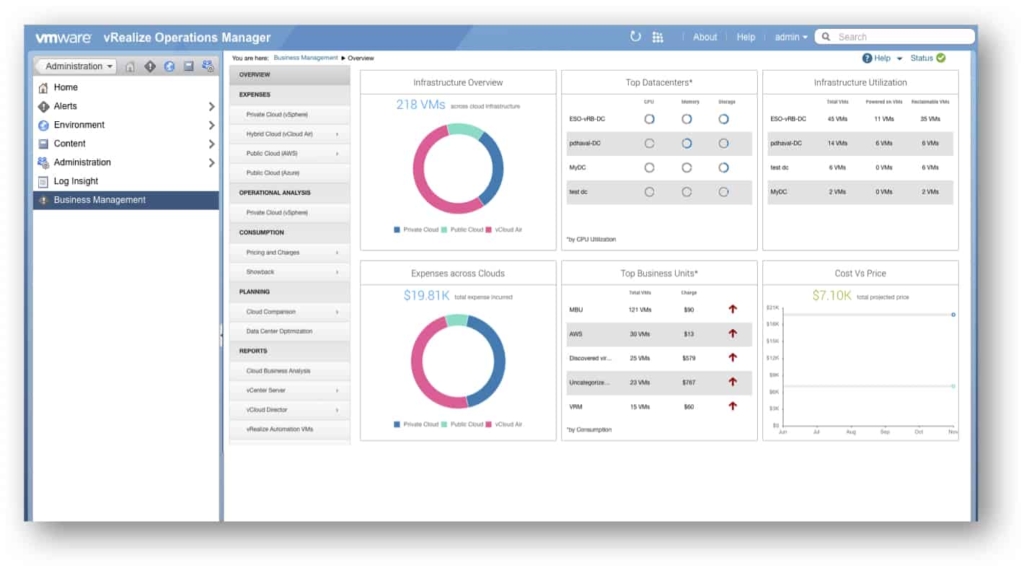Viewport: 1024px width, 568px height.
Task: Select CPU circle for ESO-vRB-DC datacenter
Action: click(649, 119)
